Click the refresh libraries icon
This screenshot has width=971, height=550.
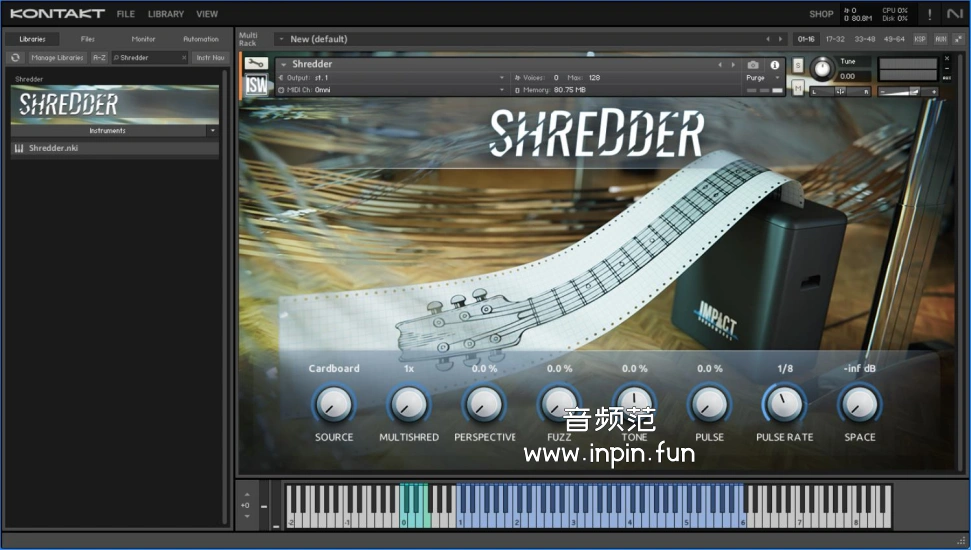click(15, 58)
